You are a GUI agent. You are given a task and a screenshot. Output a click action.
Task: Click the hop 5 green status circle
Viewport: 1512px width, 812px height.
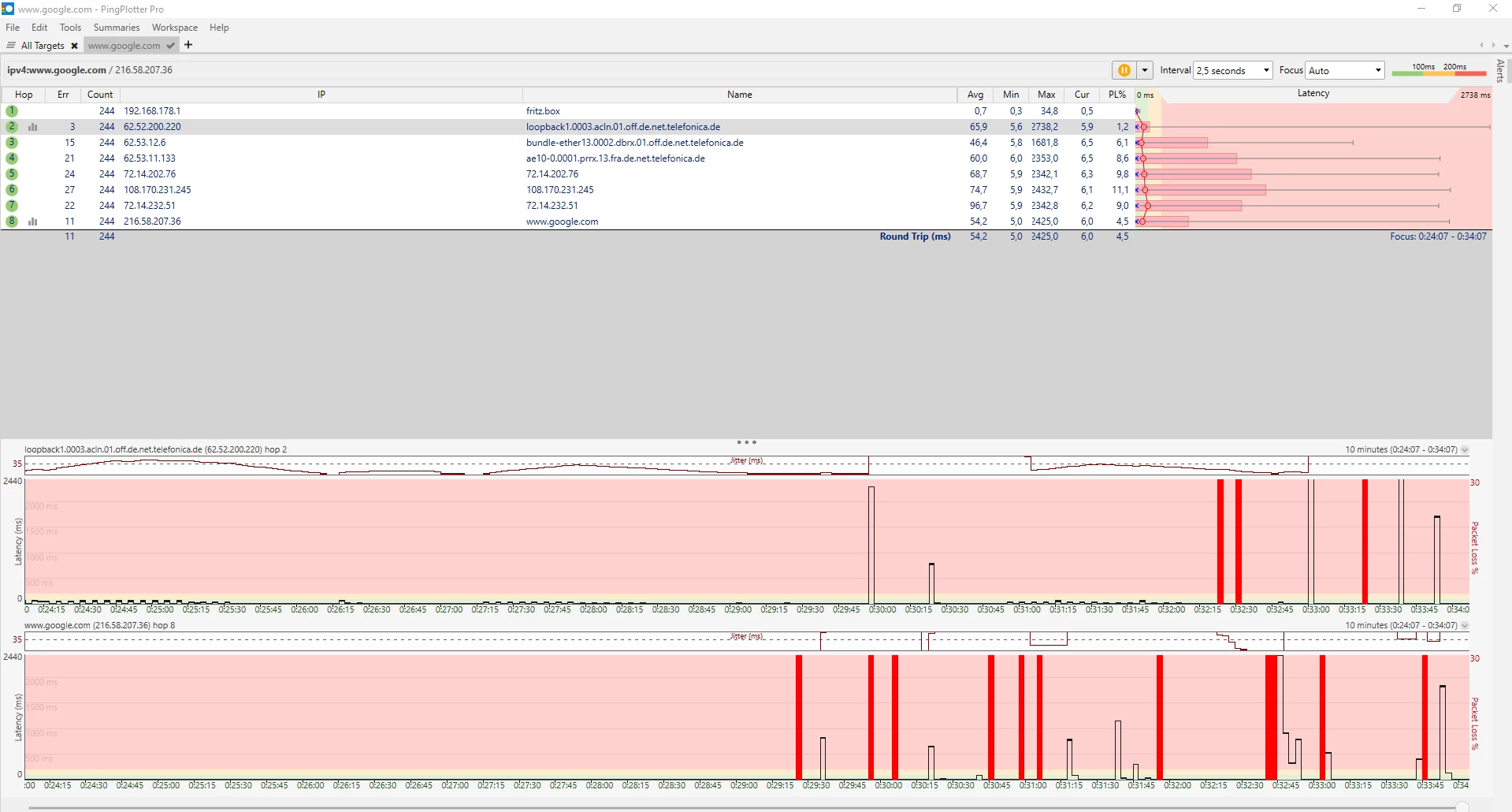pos(12,174)
